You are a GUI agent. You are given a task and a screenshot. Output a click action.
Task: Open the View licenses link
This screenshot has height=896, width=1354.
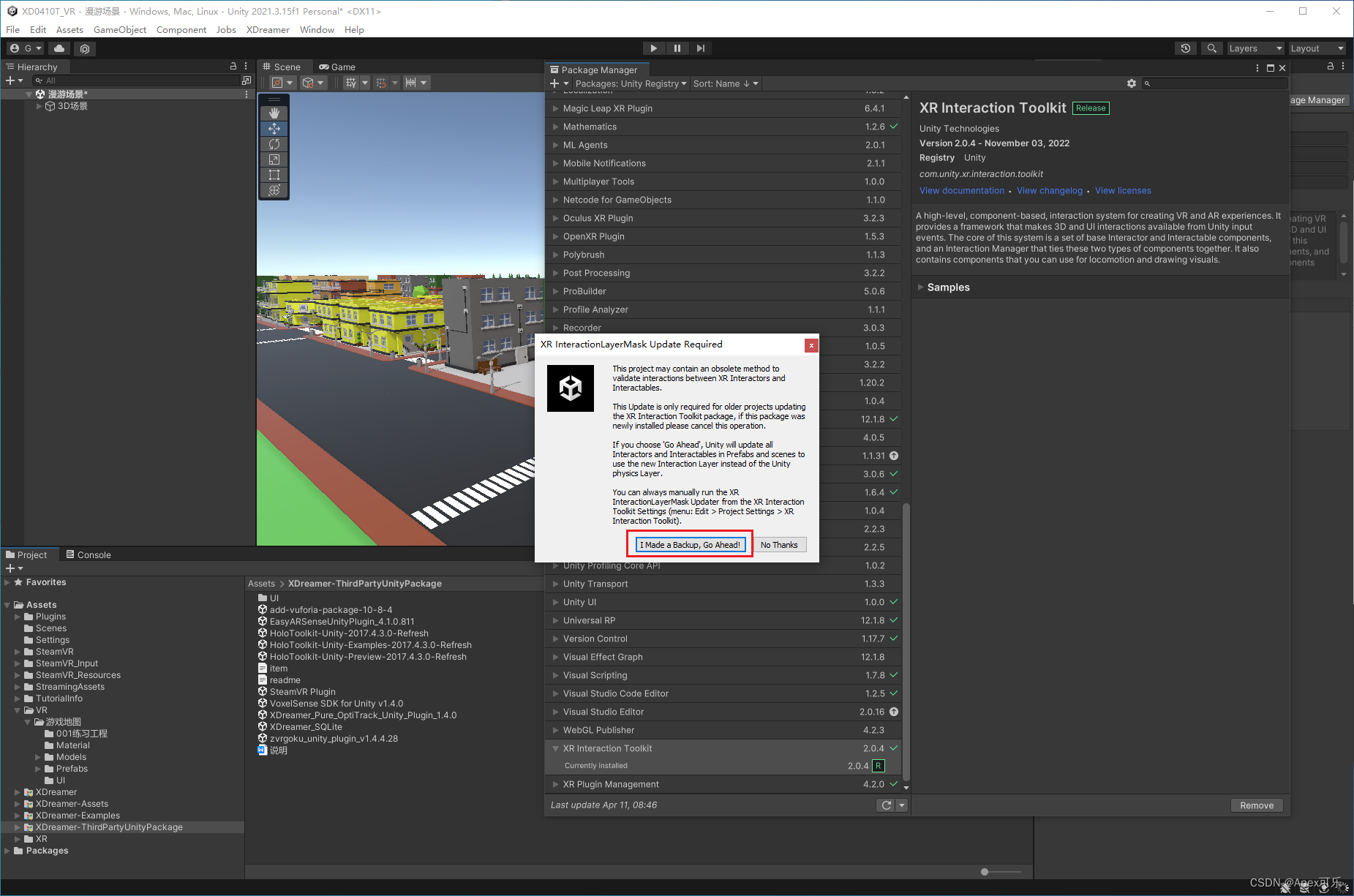tap(1123, 191)
